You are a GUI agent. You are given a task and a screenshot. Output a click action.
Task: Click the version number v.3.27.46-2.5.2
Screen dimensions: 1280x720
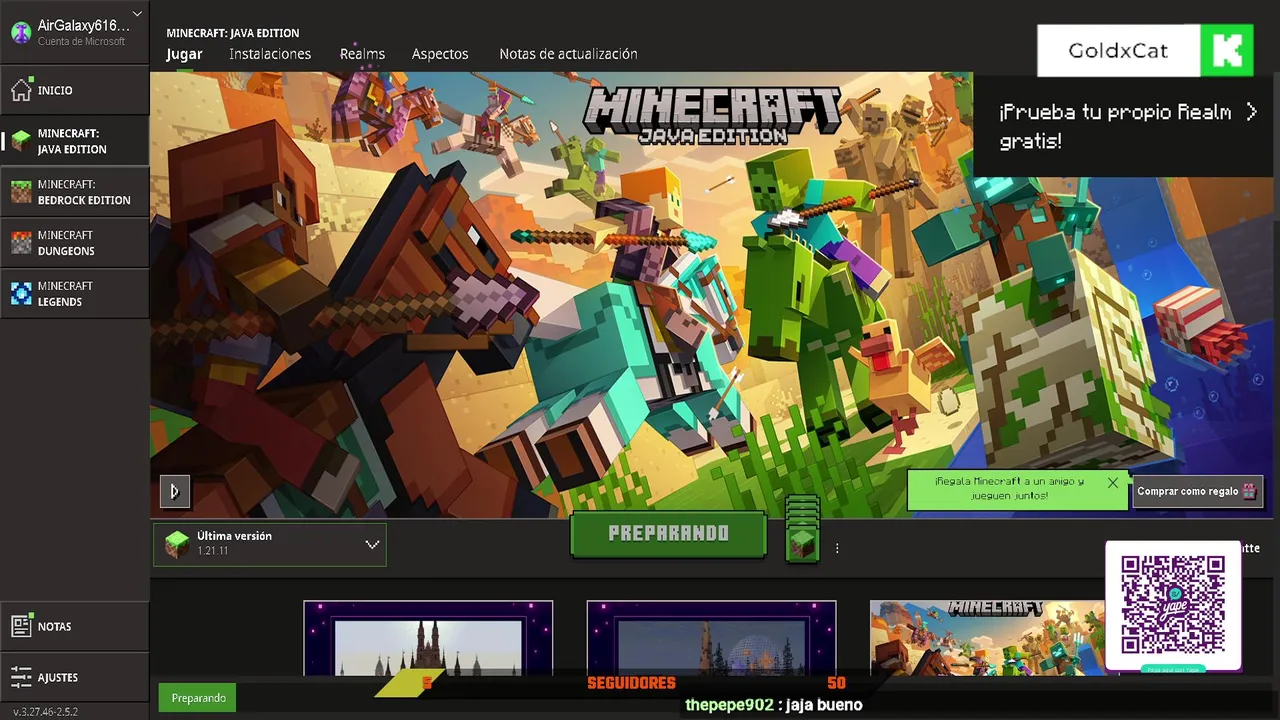[46, 712]
